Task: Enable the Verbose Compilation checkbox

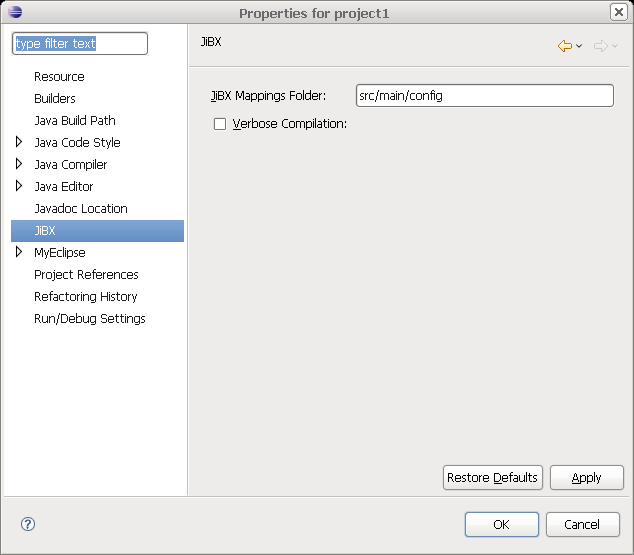Action: (x=220, y=124)
